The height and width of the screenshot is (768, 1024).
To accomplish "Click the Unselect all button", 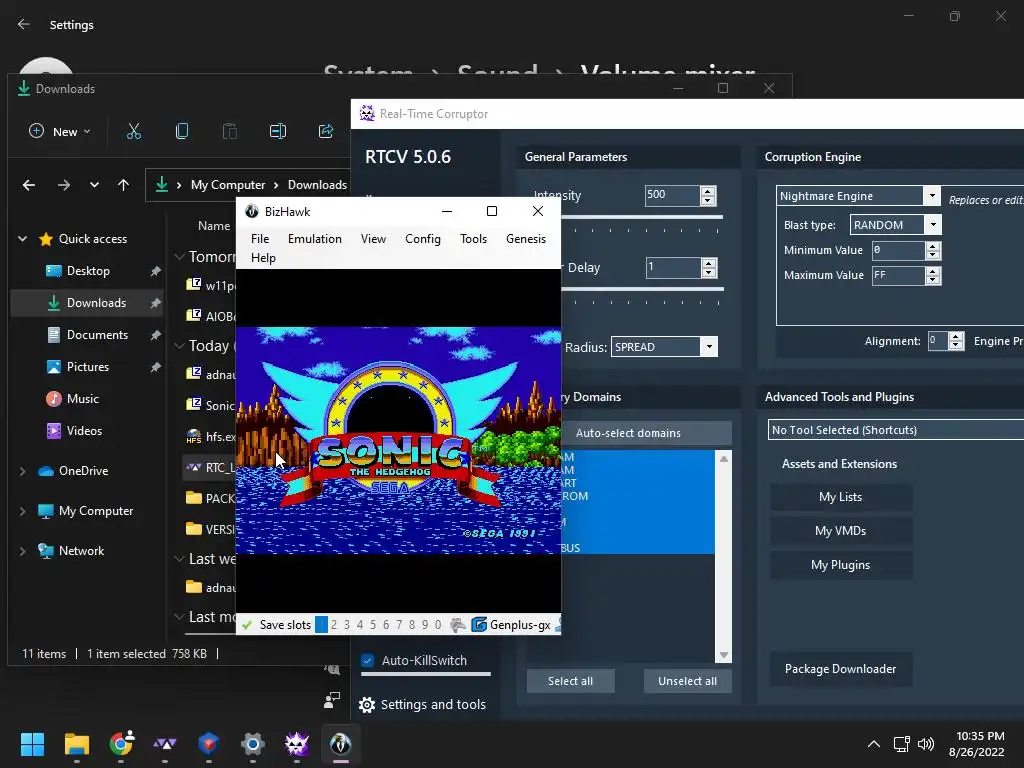I will (x=687, y=681).
